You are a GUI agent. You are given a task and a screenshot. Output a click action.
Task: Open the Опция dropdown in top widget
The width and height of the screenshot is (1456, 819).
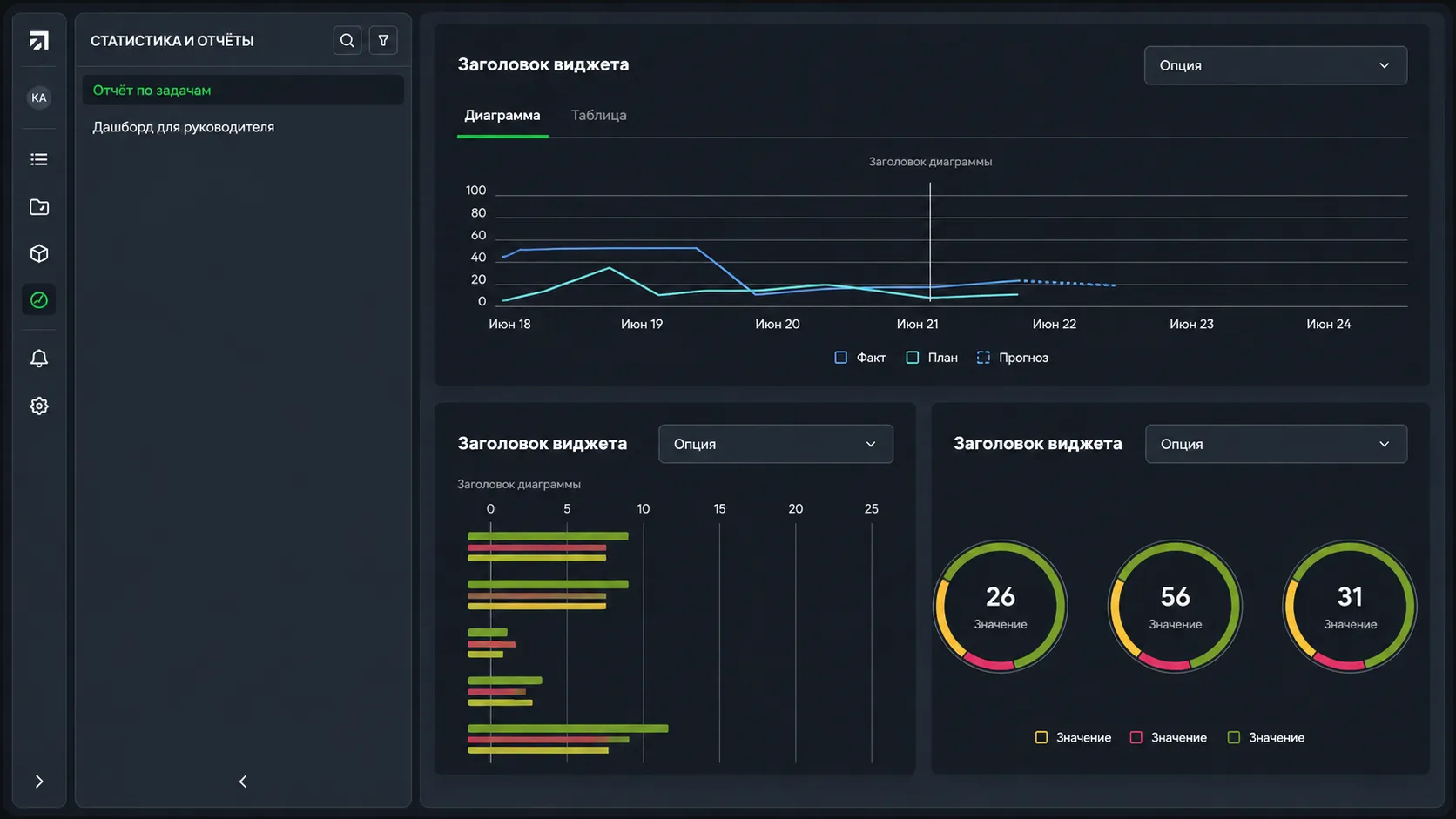coord(1275,65)
